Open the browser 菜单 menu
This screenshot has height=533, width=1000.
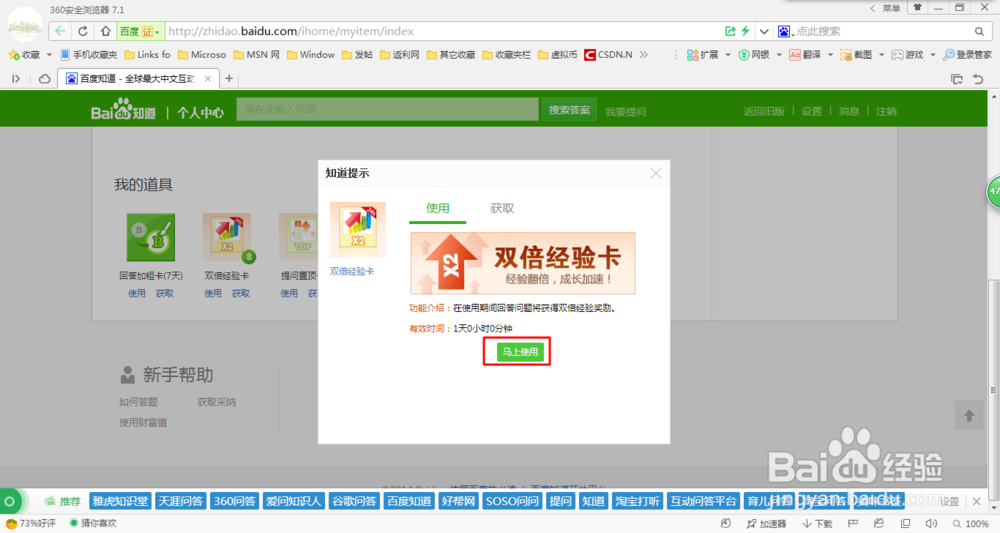coord(891,8)
